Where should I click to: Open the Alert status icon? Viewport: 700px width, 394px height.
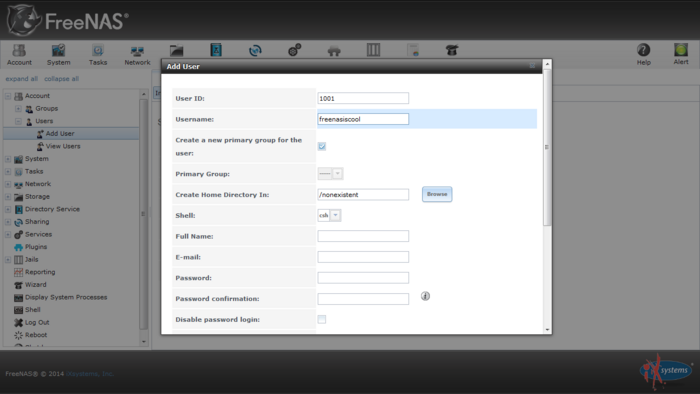pyautogui.click(x=681, y=54)
